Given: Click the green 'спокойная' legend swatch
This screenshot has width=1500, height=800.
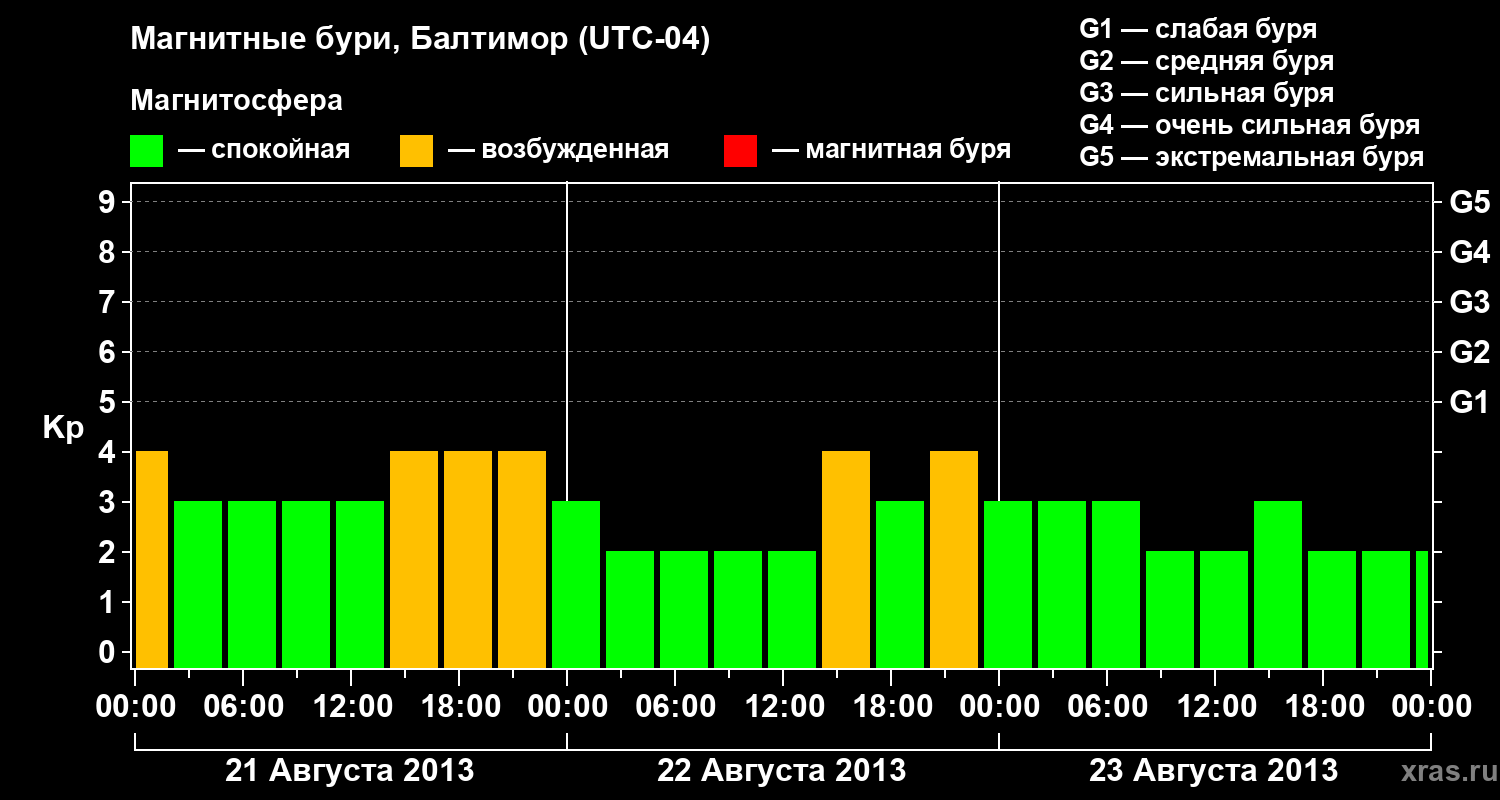Looking at the screenshot, I should pos(147,151).
